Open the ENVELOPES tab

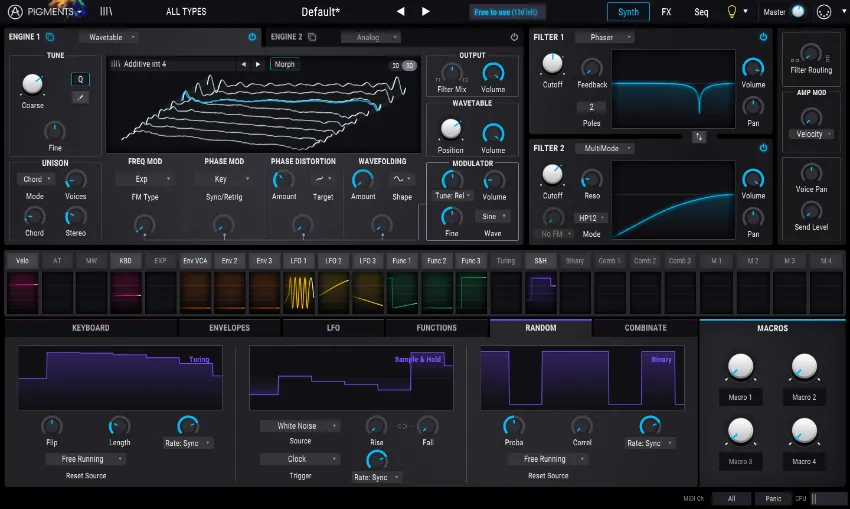pos(229,328)
